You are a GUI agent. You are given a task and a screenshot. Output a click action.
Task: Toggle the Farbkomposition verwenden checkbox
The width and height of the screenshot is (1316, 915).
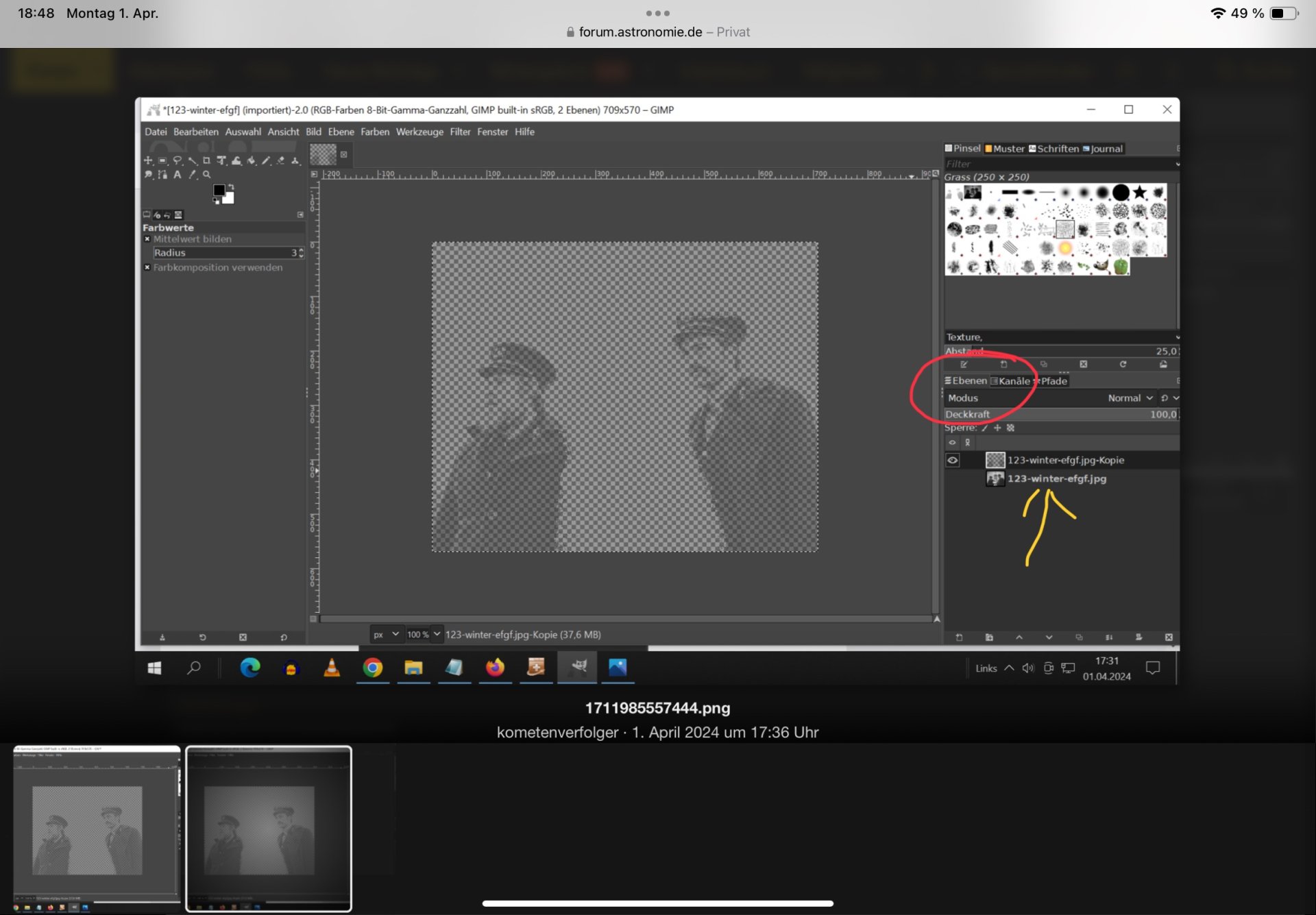tap(147, 267)
